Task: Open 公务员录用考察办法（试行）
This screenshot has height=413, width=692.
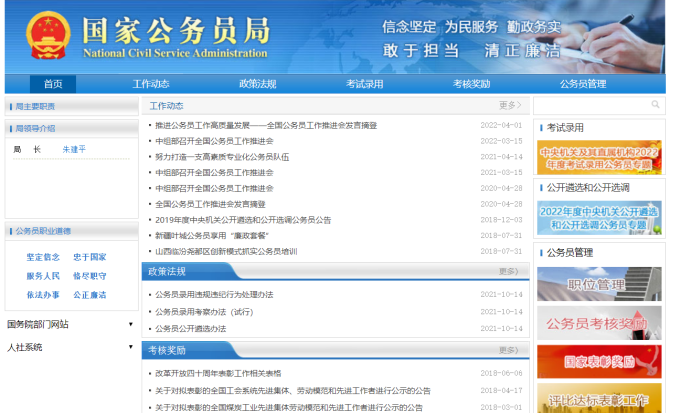Action: coord(204,312)
